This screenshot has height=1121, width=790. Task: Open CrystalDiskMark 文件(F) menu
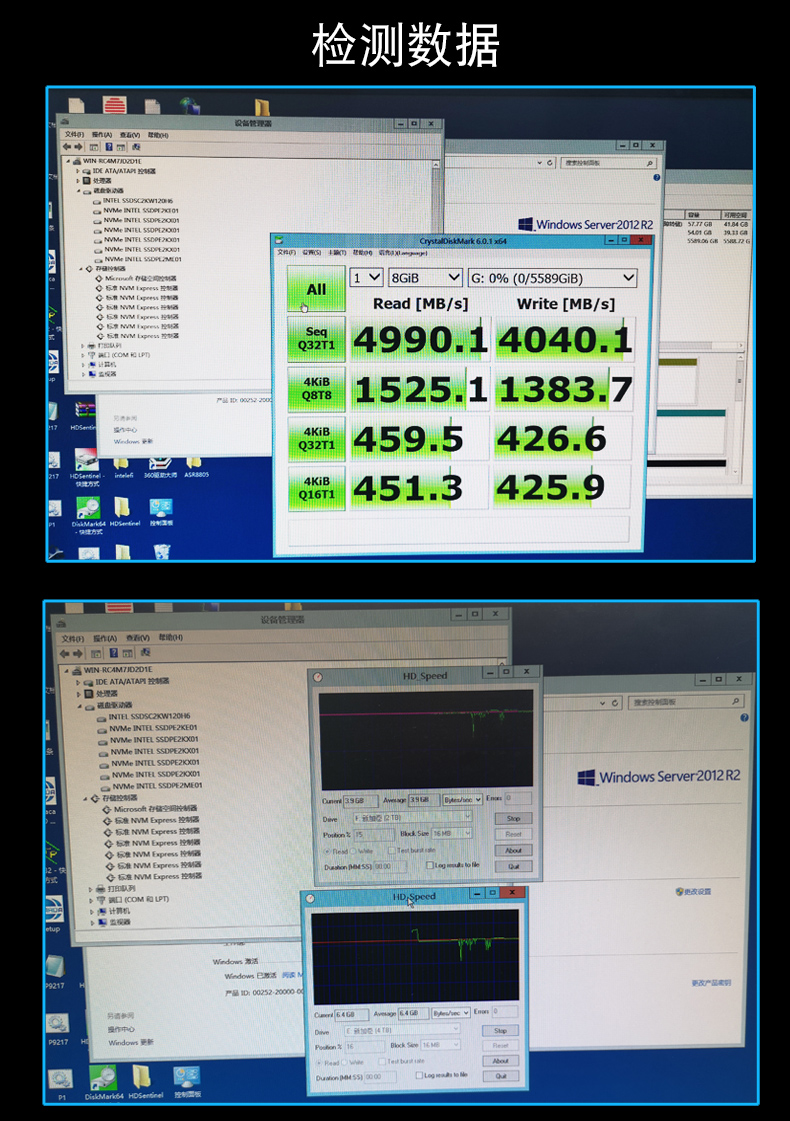click(286, 252)
